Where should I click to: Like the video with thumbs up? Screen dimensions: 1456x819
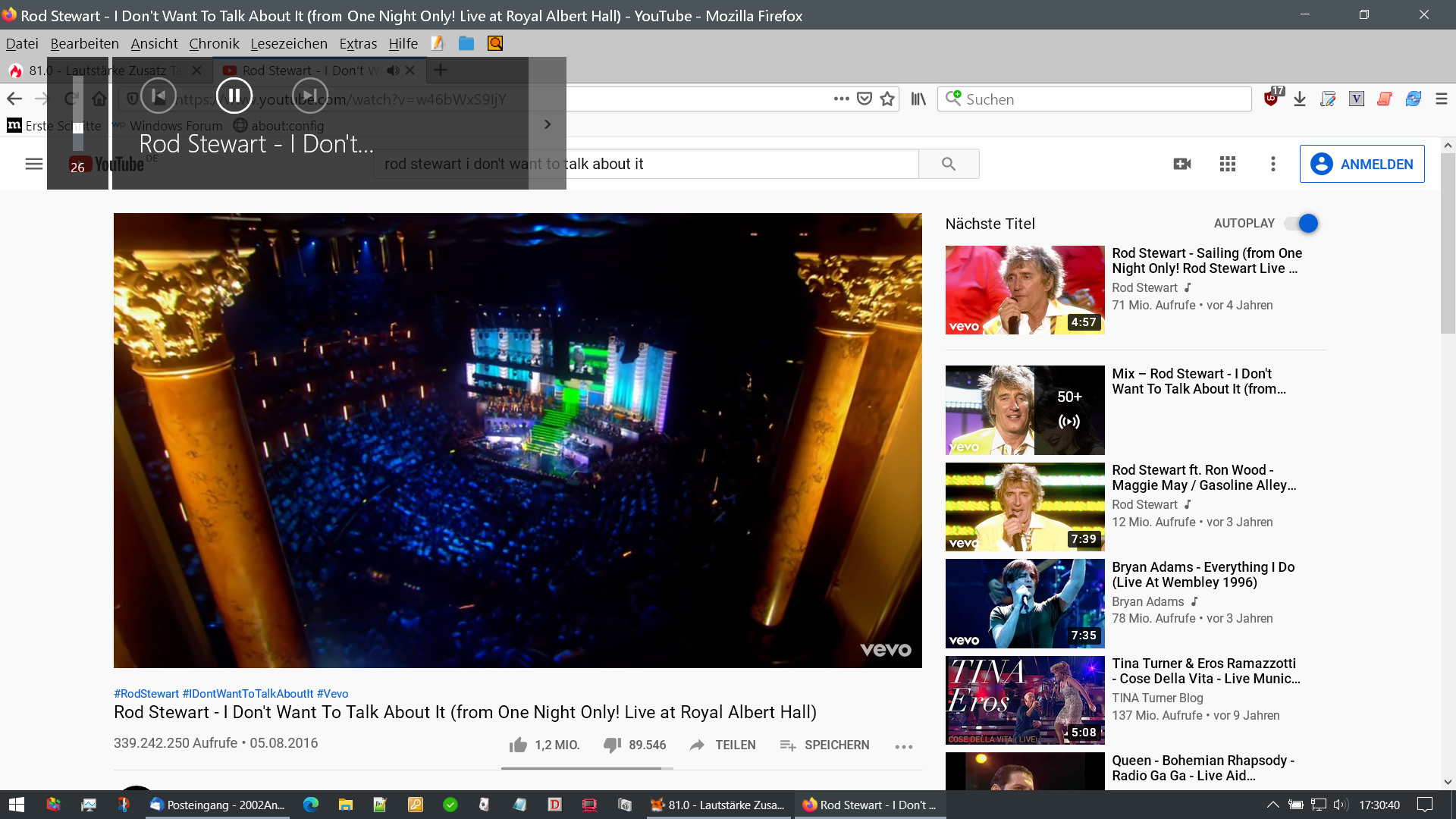(x=519, y=745)
